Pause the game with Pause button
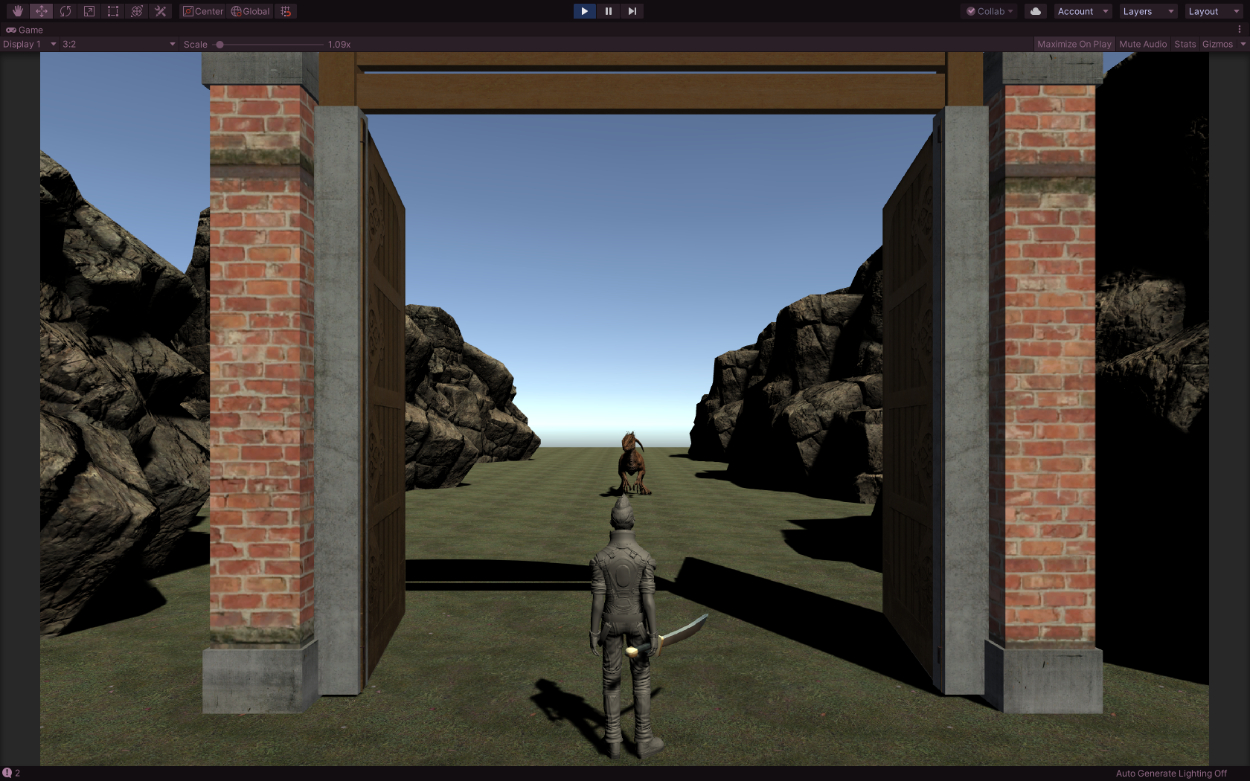Screen dimensions: 1250x781 point(608,11)
